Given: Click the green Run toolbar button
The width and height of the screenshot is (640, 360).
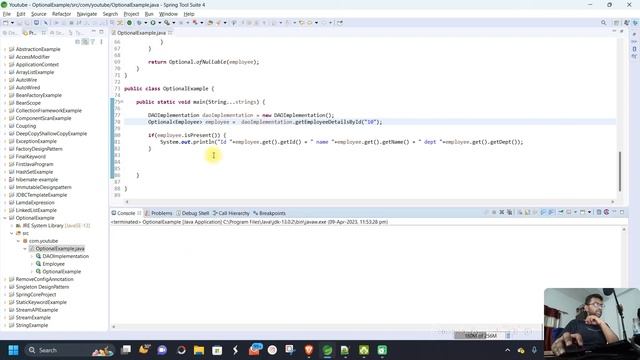Looking at the screenshot, I should [153, 23].
